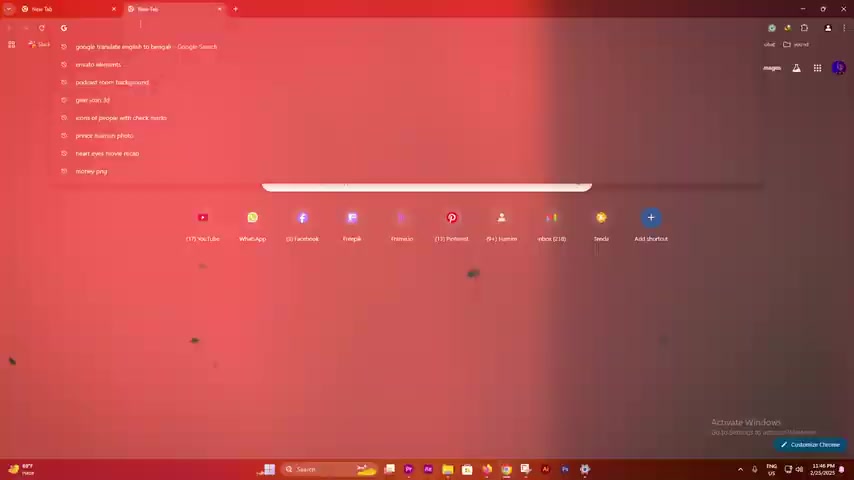The height and width of the screenshot is (480, 854).
Task: Open Settings gear from the taskbar
Action: [584, 469]
